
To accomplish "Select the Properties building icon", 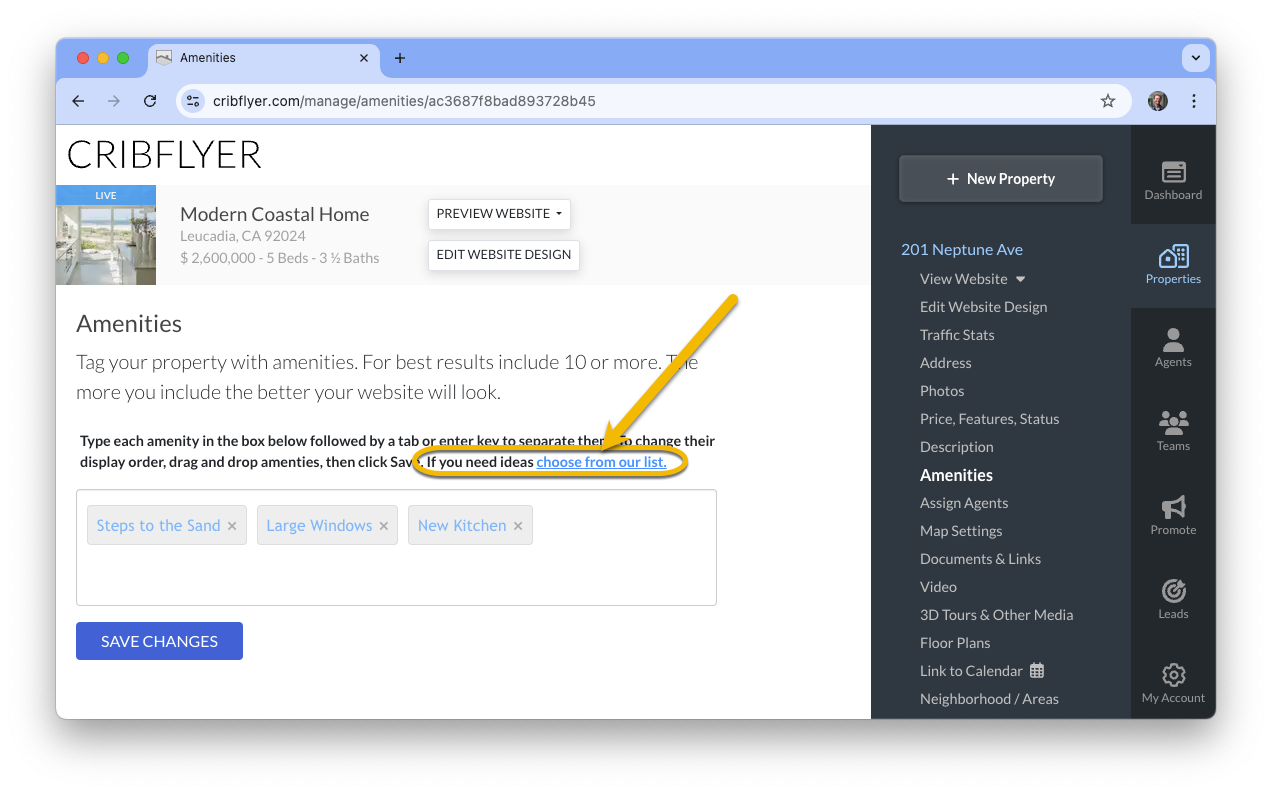I will tap(1173, 256).
